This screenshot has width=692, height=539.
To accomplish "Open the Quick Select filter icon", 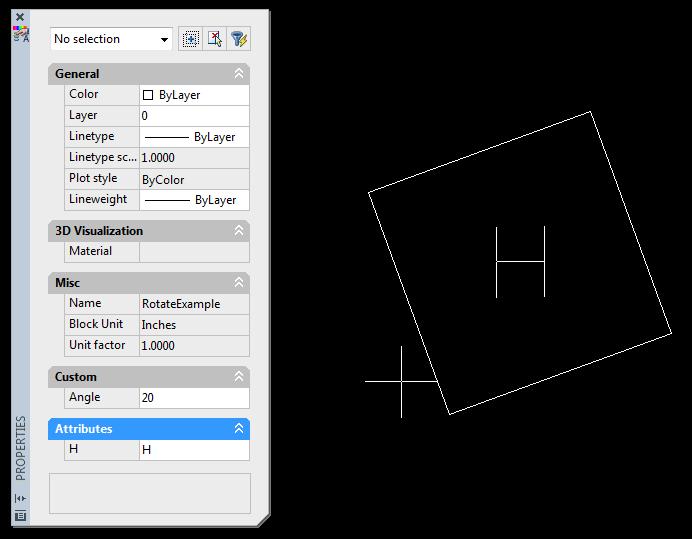I will point(239,39).
